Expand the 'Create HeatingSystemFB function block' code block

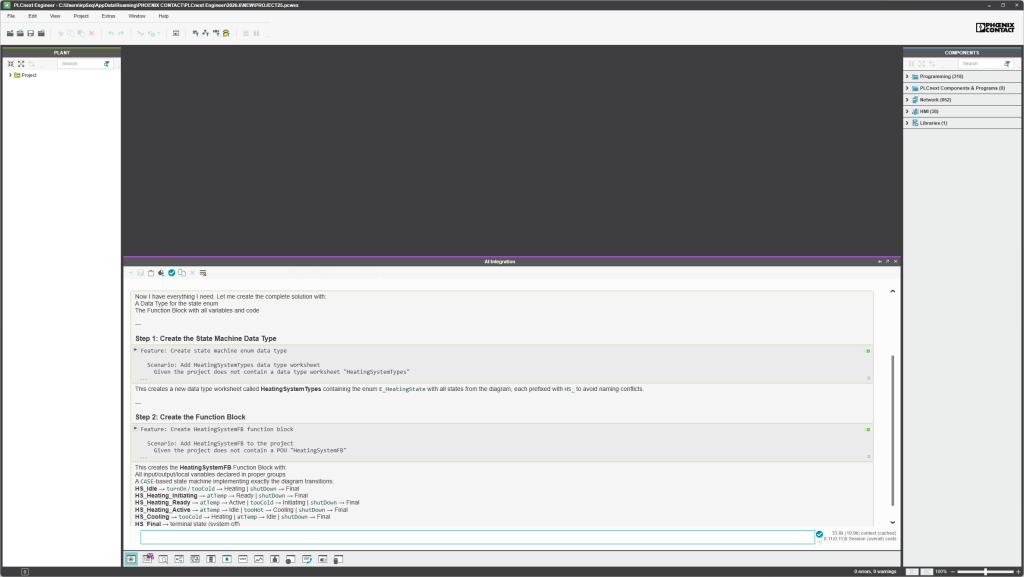[136, 429]
